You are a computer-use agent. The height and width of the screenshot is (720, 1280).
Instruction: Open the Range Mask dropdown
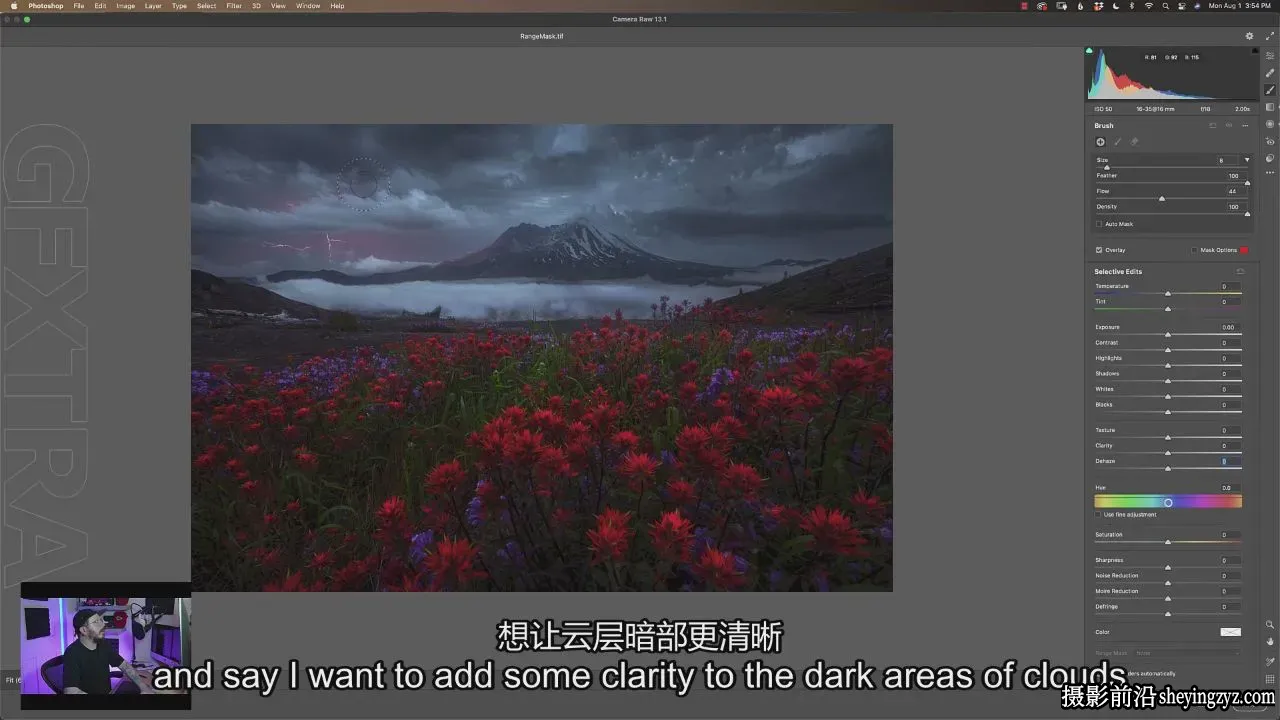coord(1187,653)
